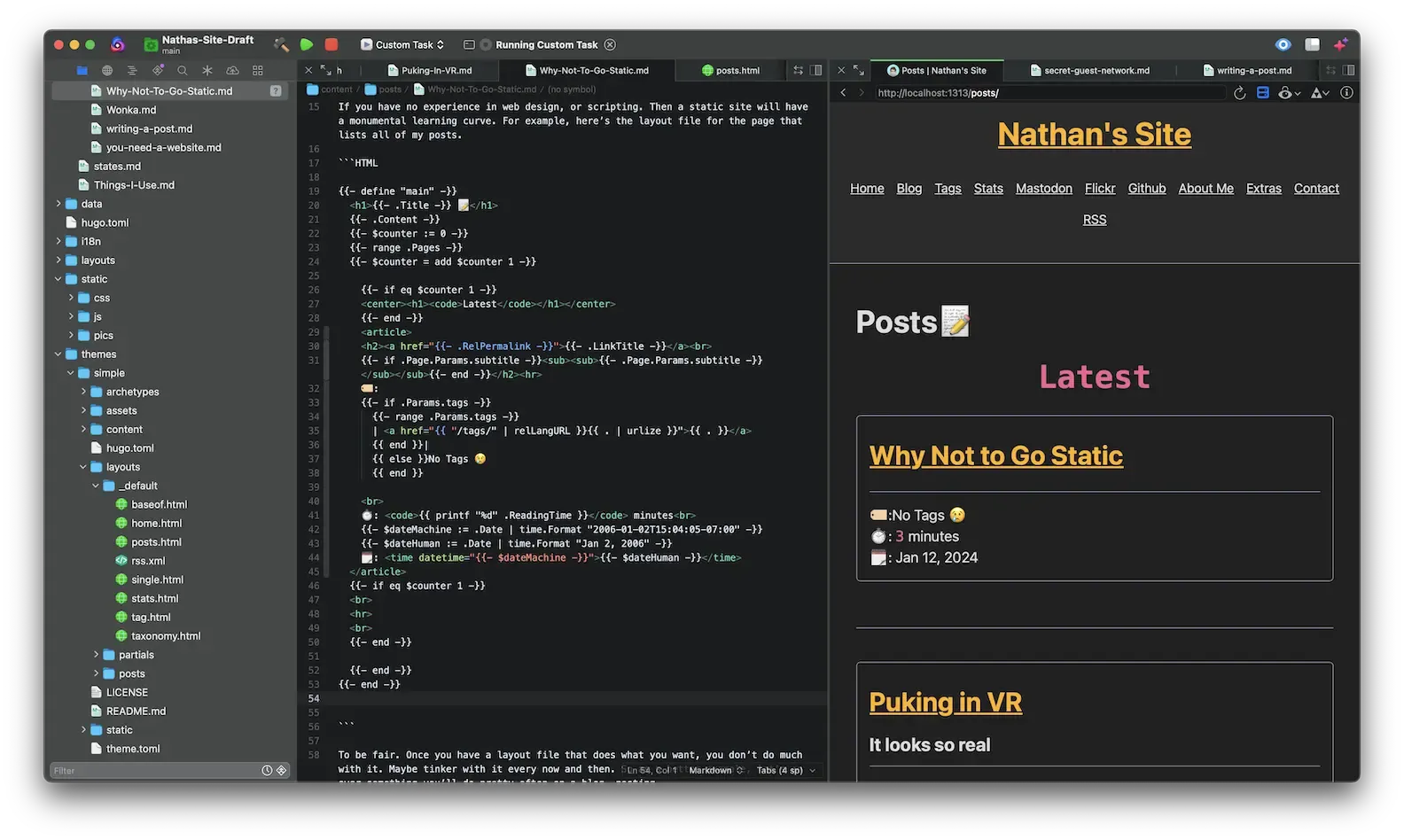Go back in the preview browser
Screen dimensions: 1404x840
pyautogui.click(x=843, y=93)
